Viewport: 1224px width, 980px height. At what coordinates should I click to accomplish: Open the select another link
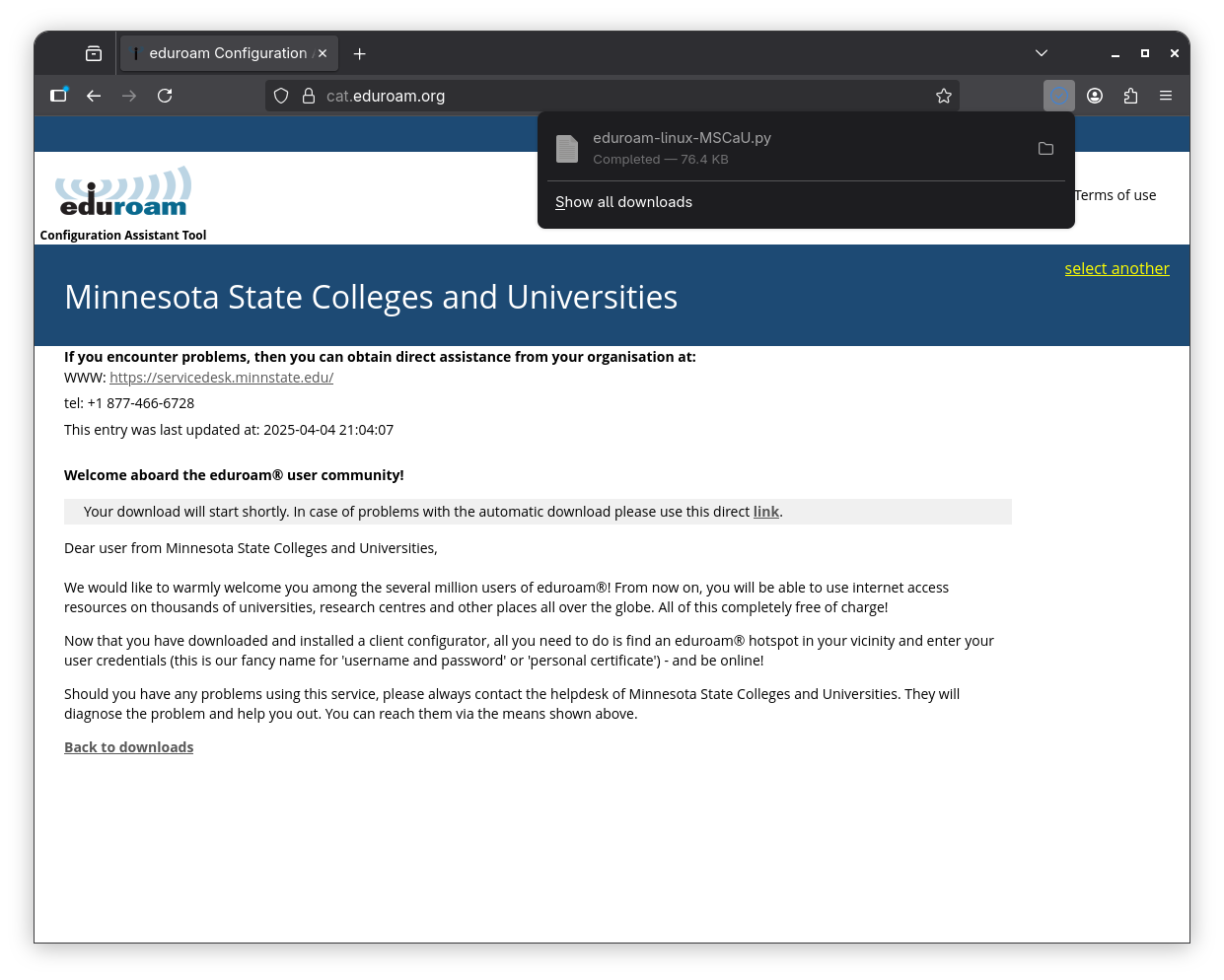click(x=1116, y=267)
